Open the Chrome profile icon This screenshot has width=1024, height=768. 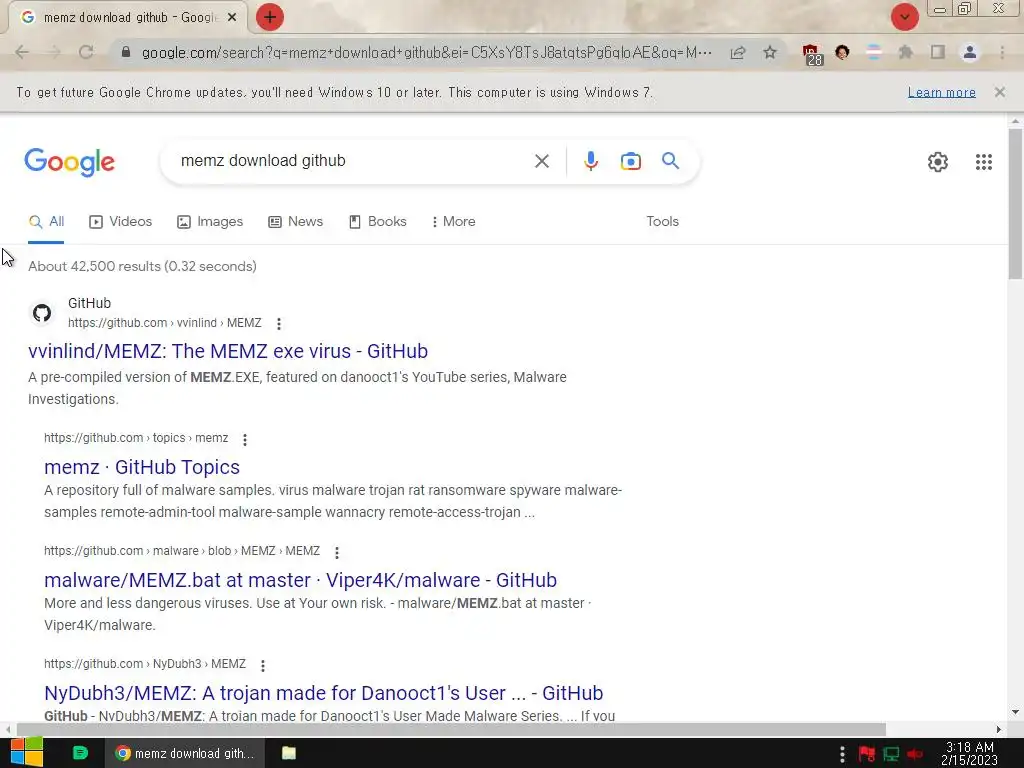[970, 52]
